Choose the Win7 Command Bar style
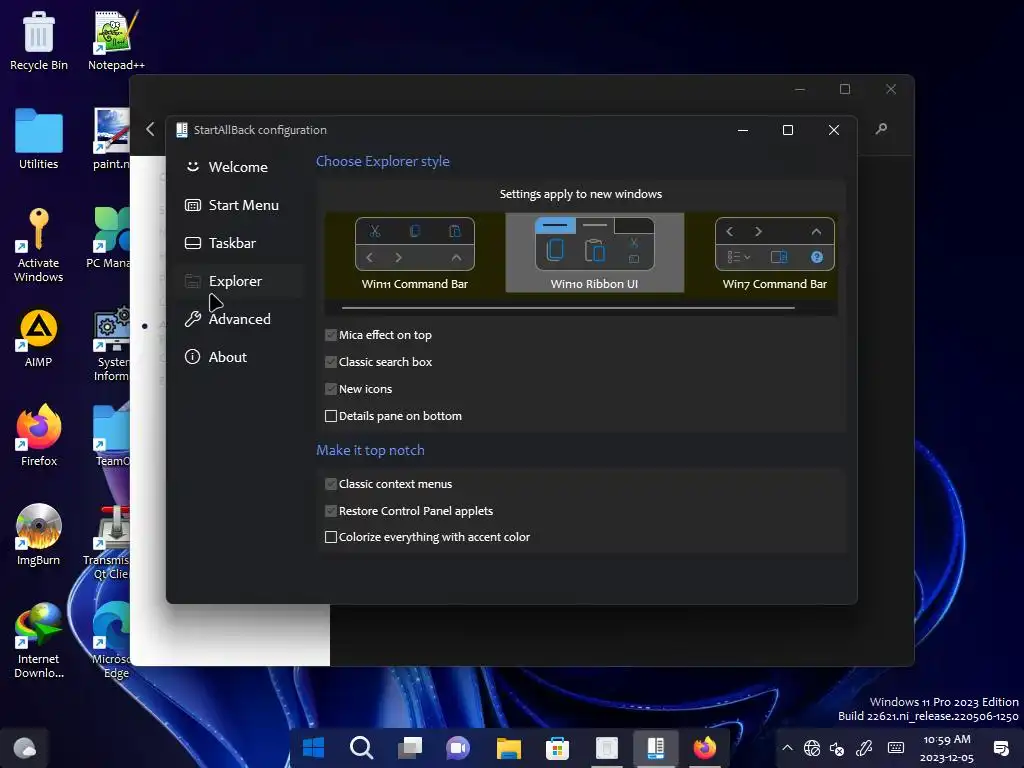This screenshot has height=768, width=1024. [x=775, y=253]
